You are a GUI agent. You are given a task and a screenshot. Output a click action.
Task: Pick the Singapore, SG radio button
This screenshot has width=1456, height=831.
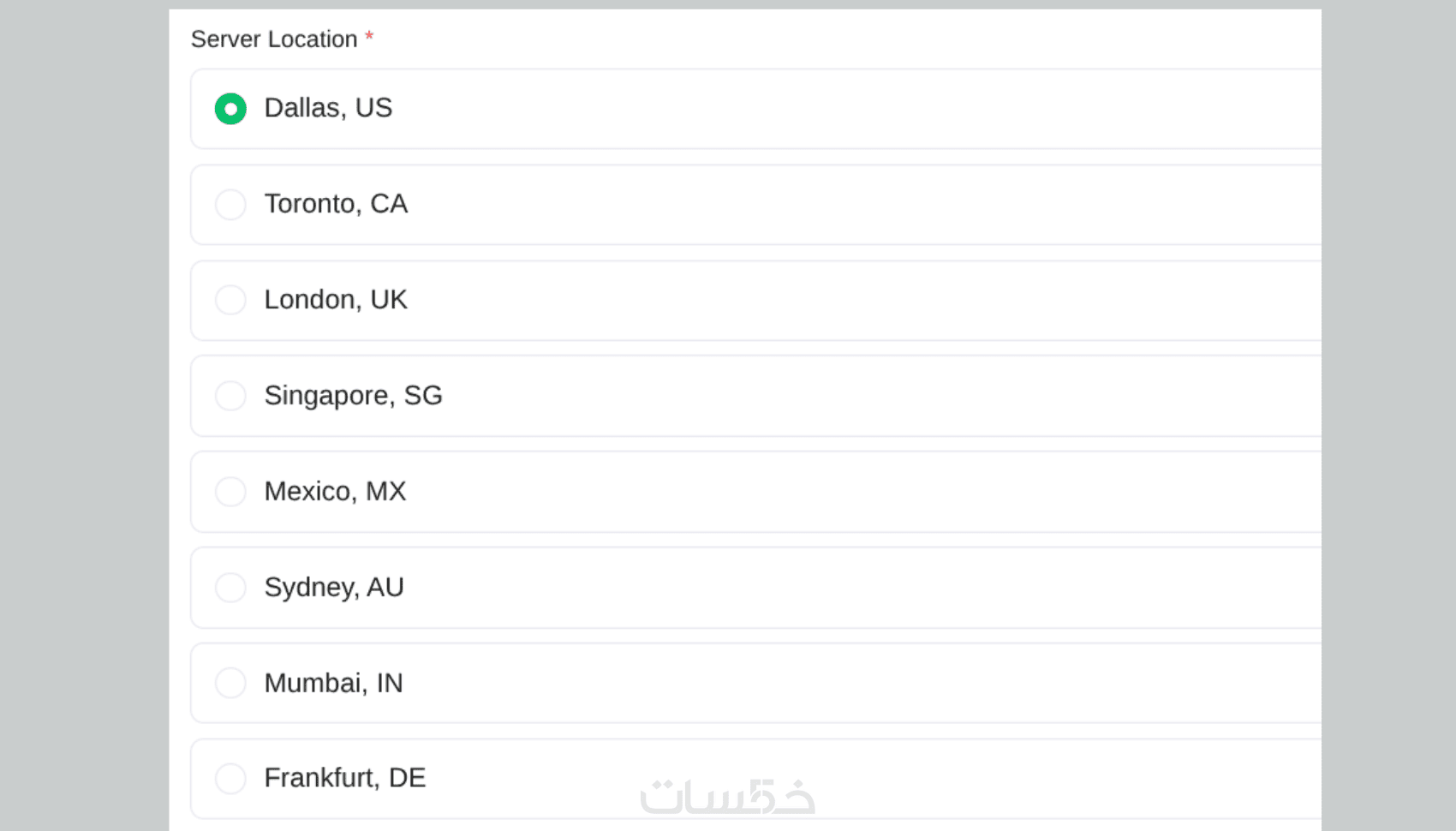(x=230, y=396)
